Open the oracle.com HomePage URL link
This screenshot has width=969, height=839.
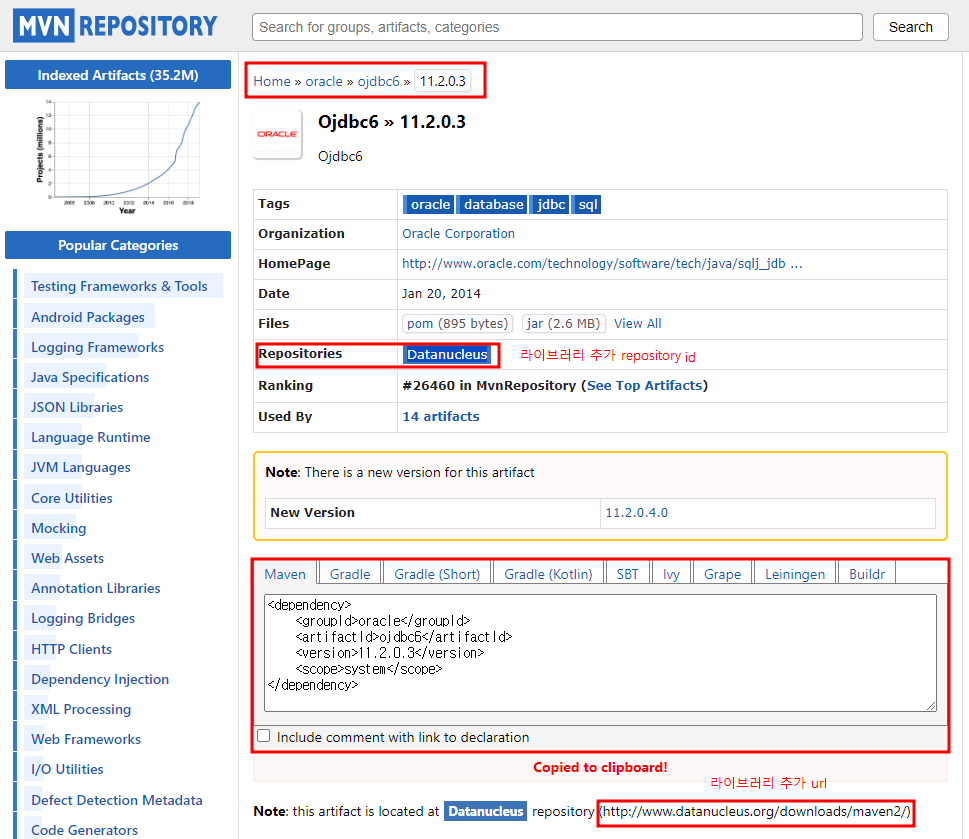coord(602,264)
